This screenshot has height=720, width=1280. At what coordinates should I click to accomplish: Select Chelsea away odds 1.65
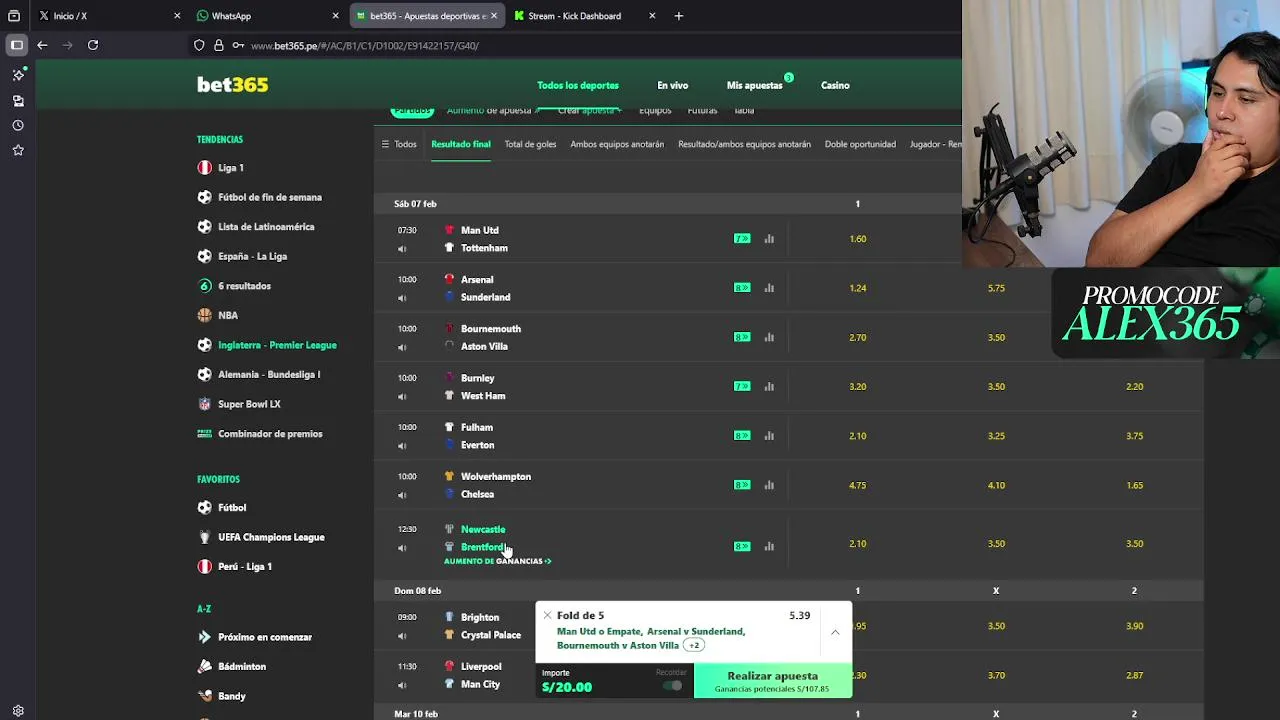1134,485
